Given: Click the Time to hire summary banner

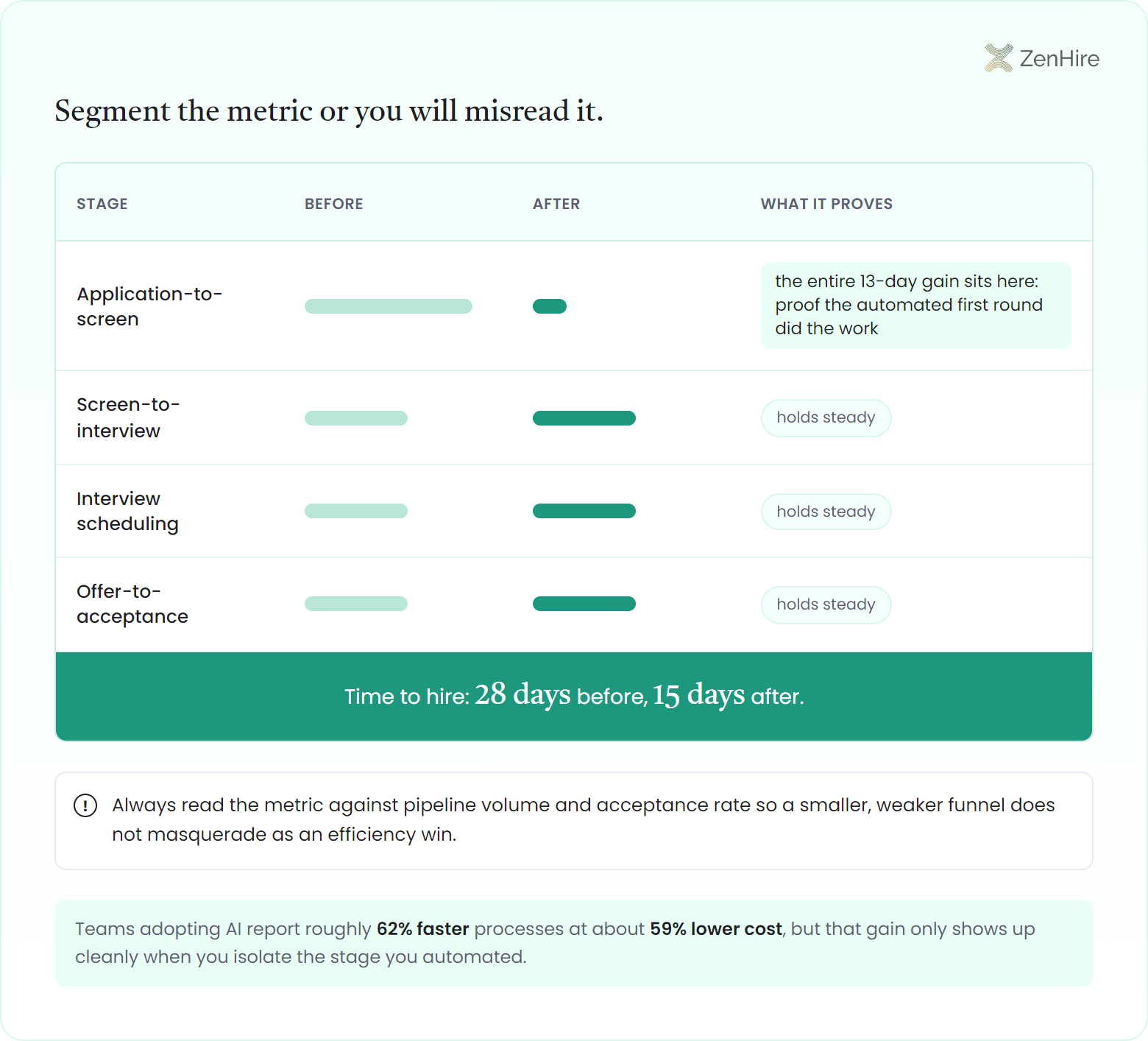Looking at the screenshot, I should coord(574,696).
